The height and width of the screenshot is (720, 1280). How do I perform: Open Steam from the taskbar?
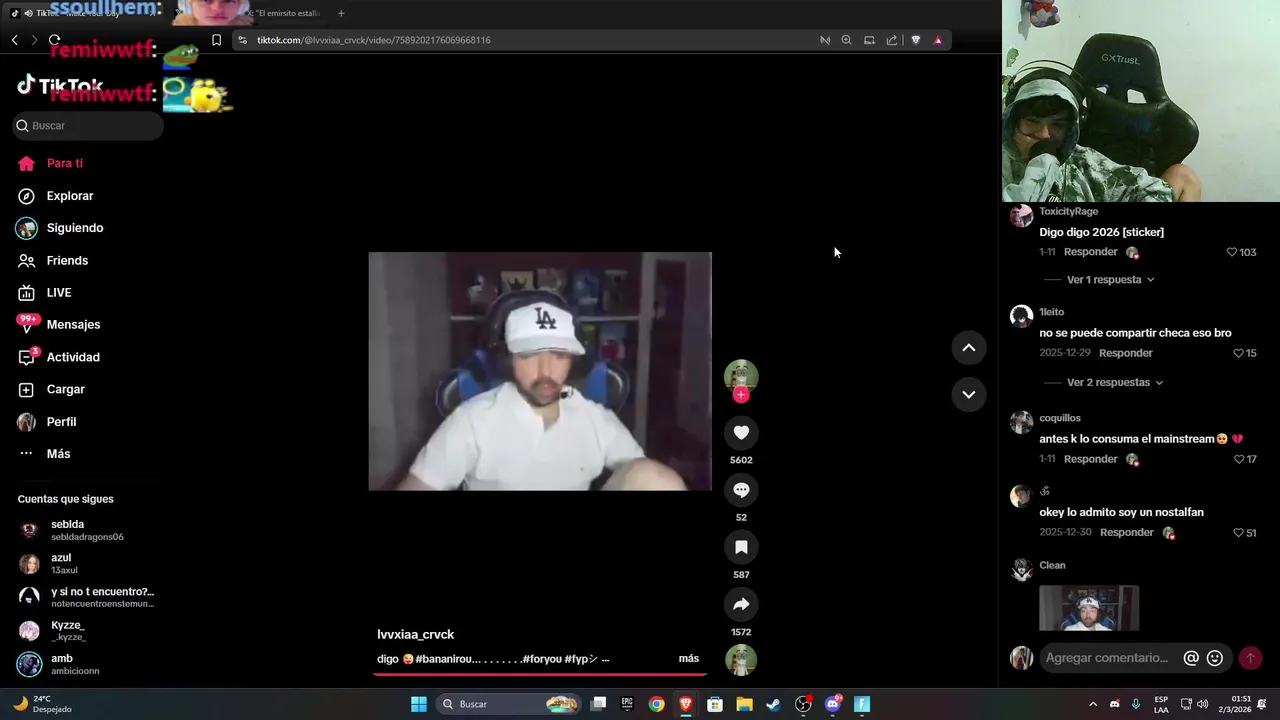(773, 704)
